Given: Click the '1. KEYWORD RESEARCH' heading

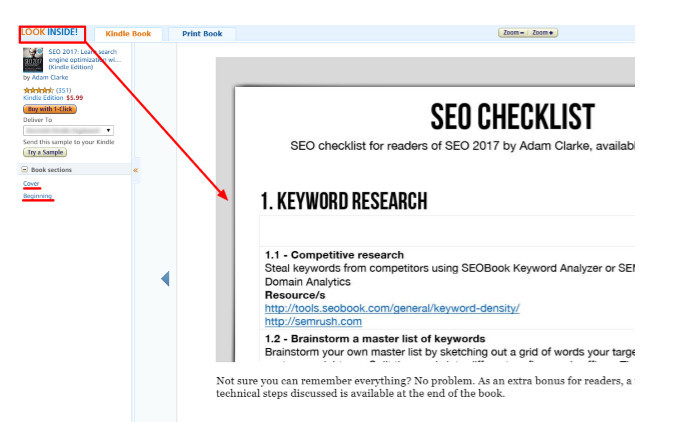Looking at the screenshot, I should pyautogui.click(x=344, y=202).
